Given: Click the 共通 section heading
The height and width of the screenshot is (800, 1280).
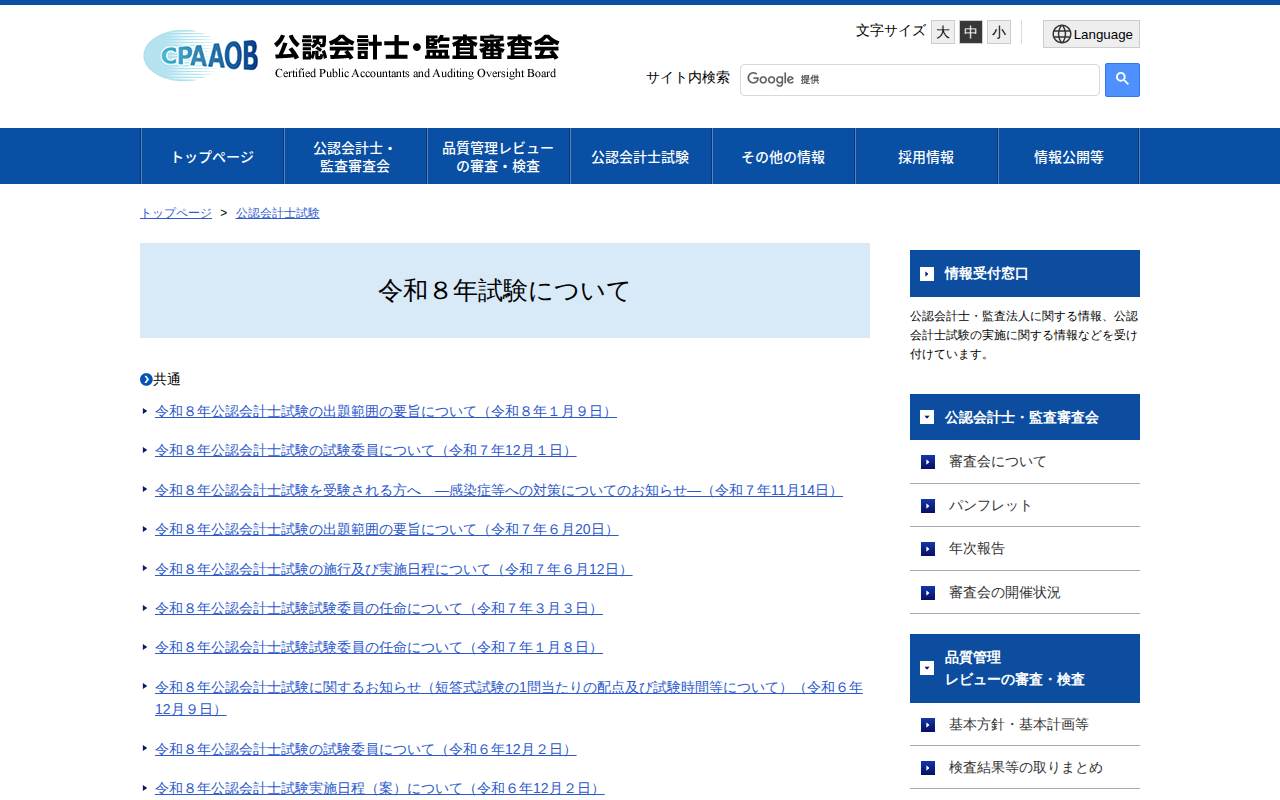Looking at the screenshot, I should [161, 379].
